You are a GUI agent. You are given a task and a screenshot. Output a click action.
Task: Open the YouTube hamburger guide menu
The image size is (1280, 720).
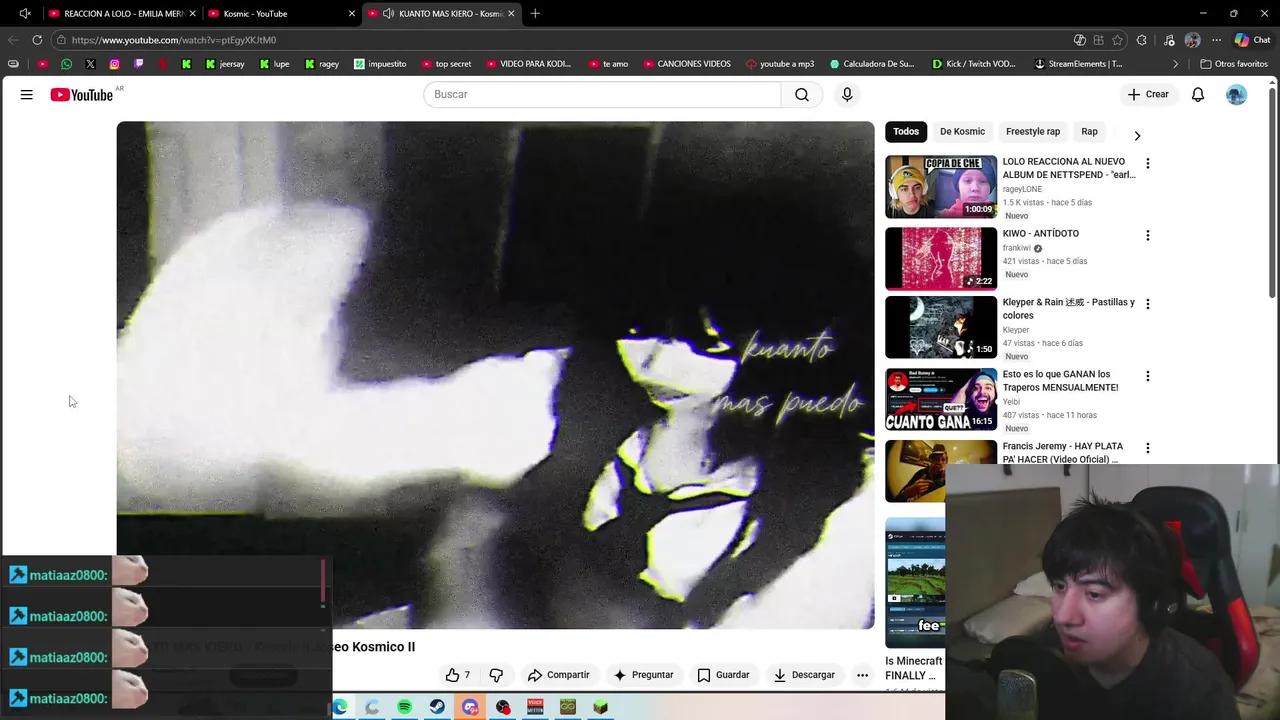[27, 94]
